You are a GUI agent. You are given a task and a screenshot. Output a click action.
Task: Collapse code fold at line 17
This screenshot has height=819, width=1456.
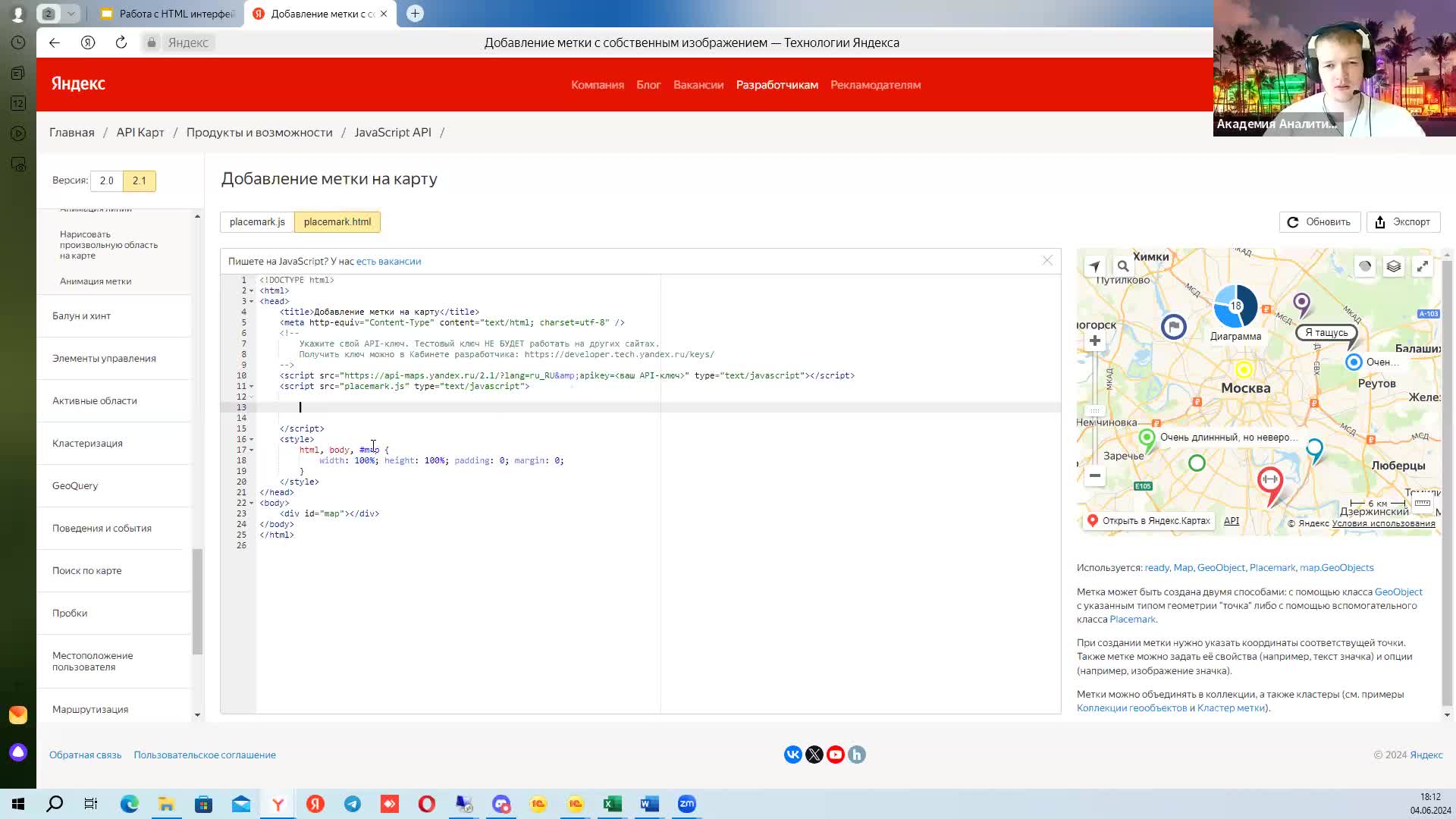252,450
